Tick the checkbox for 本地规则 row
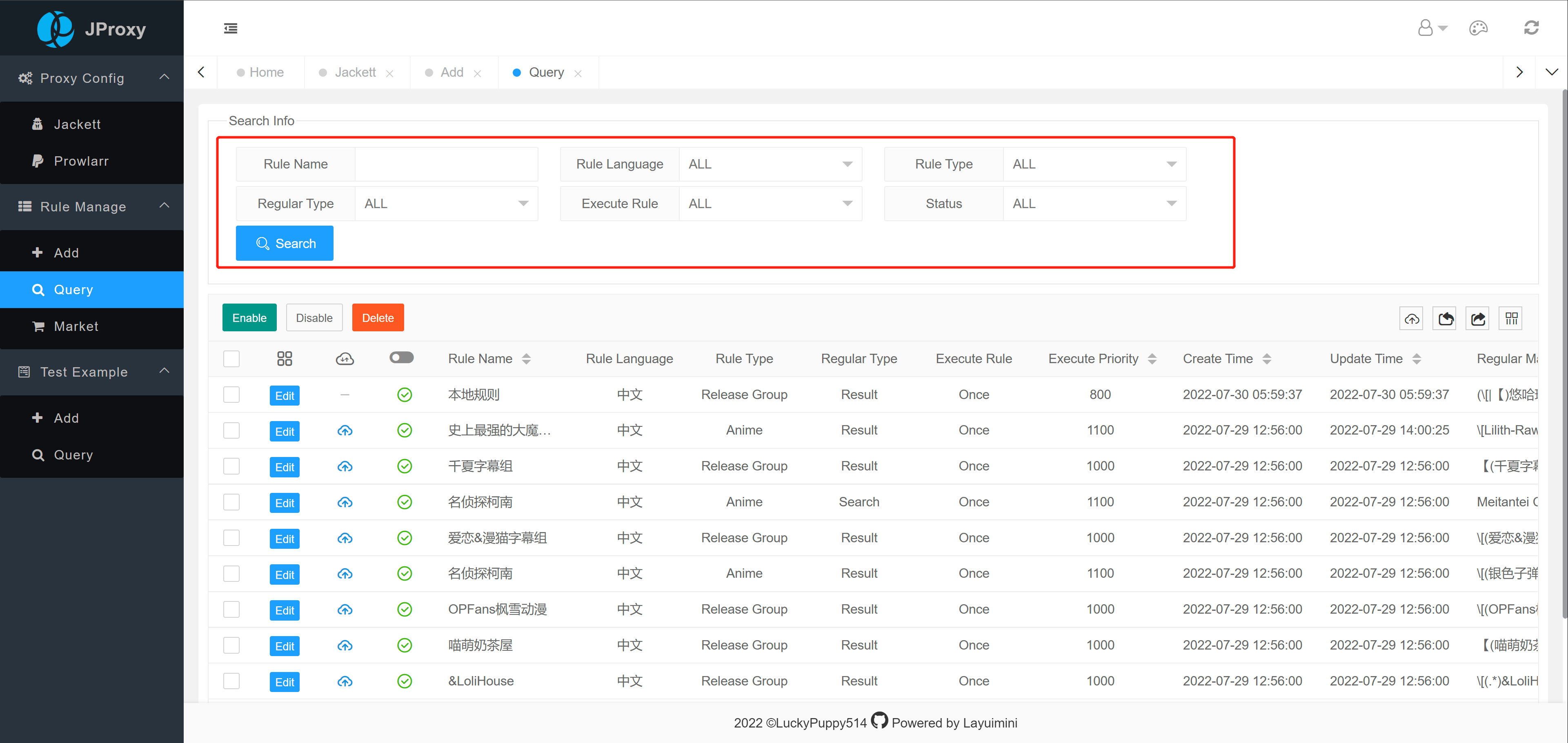1568x743 pixels. [x=231, y=394]
